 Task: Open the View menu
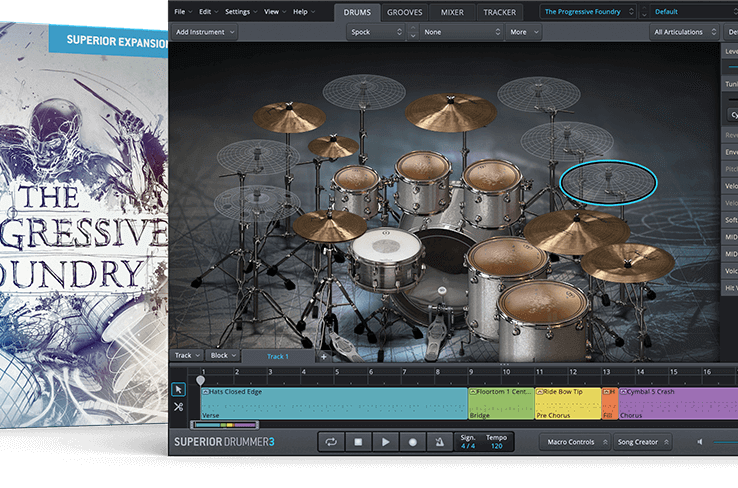pyautogui.click(x=275, y=12)
